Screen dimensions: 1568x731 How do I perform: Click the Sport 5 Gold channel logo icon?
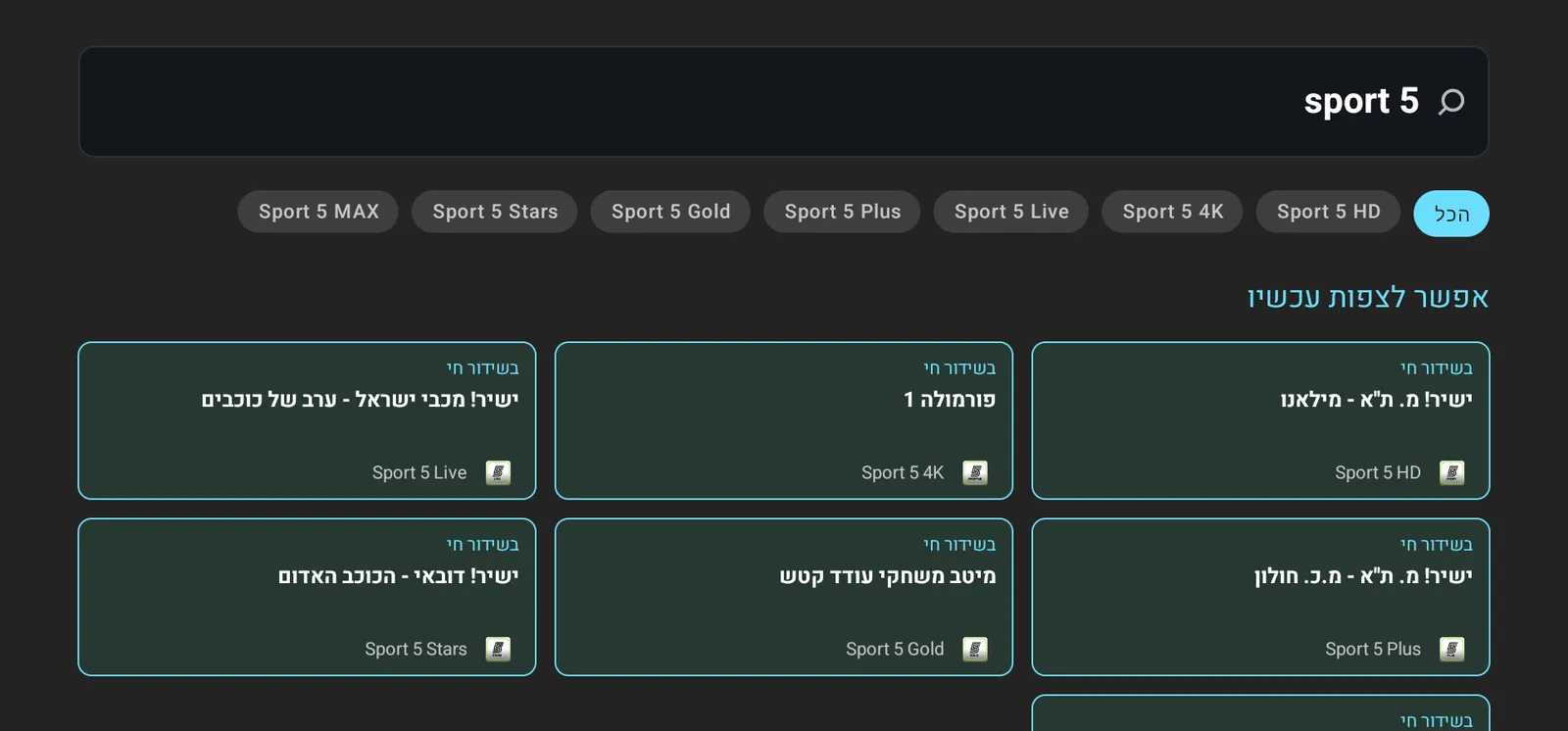[x=975, y=650]
